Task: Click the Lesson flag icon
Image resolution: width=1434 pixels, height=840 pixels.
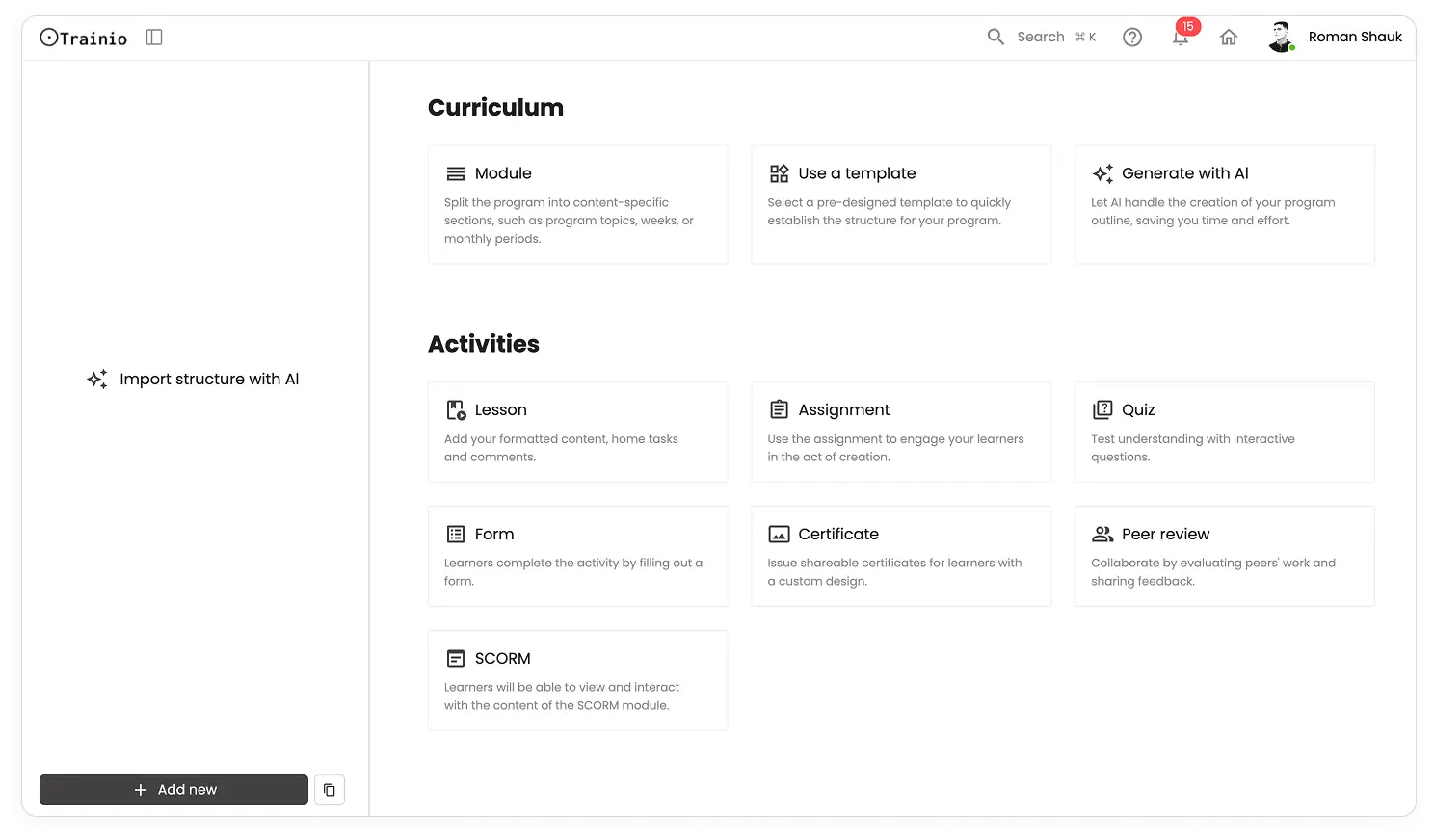Action: (x=455, y=409)
